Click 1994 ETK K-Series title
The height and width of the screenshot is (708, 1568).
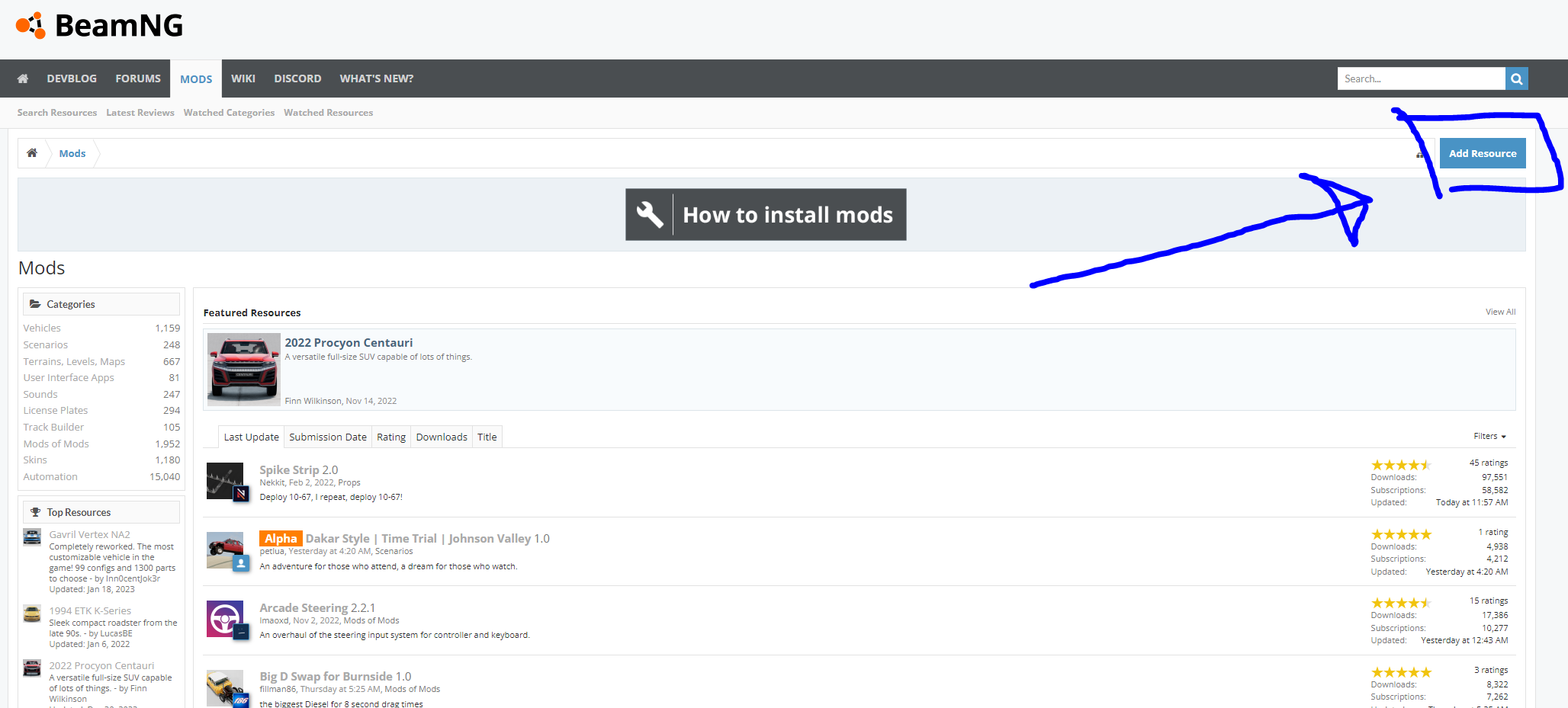point(90,610)
